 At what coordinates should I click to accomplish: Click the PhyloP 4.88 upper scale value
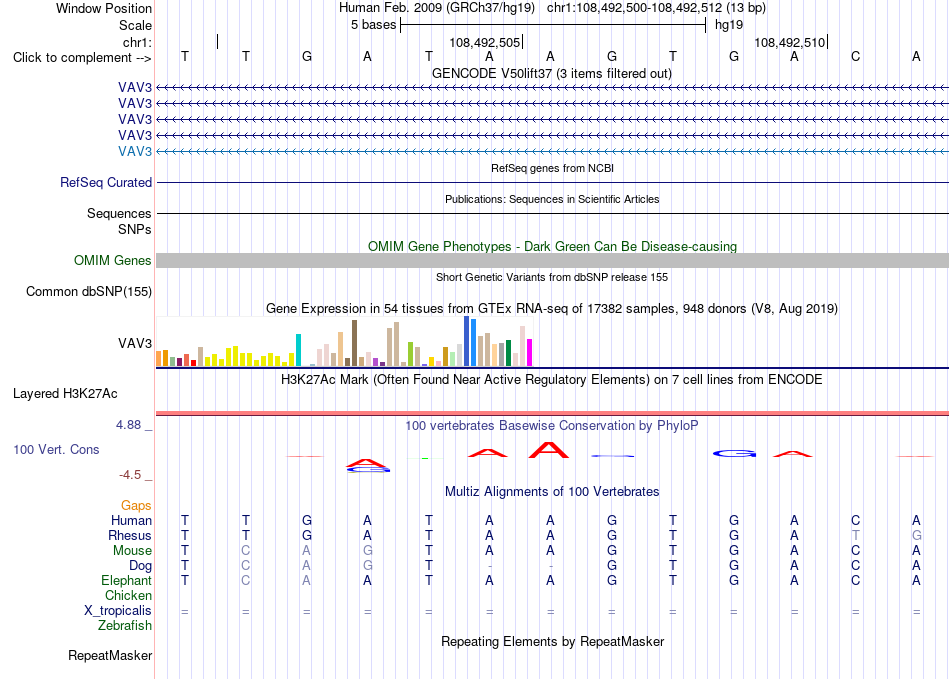point(128,425)
